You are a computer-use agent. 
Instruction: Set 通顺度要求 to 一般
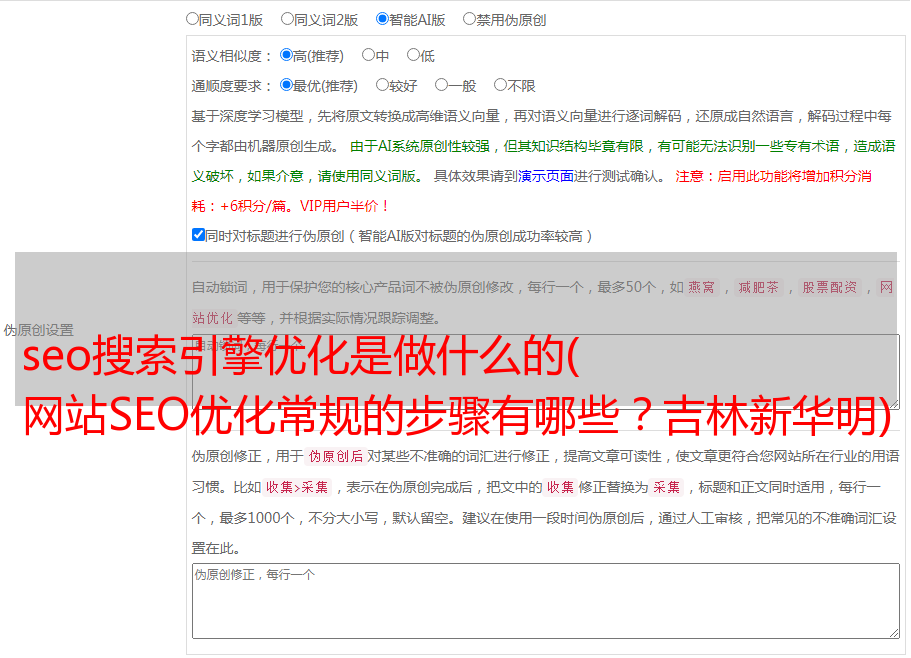(x=442, y=85)
